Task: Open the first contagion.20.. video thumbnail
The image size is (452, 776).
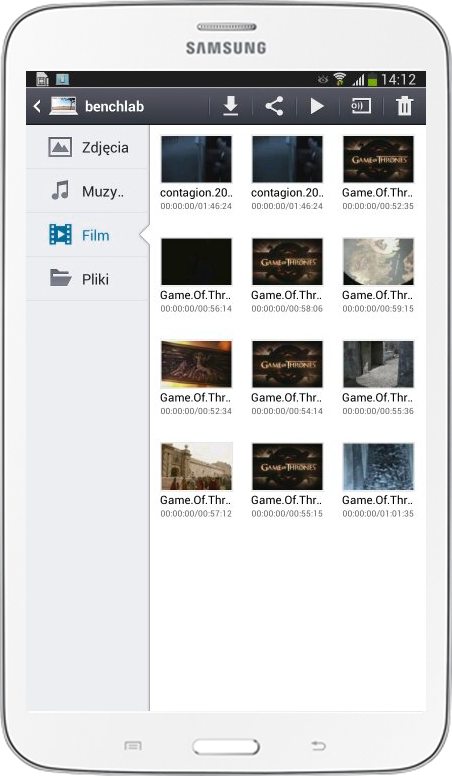Action: 196,159
